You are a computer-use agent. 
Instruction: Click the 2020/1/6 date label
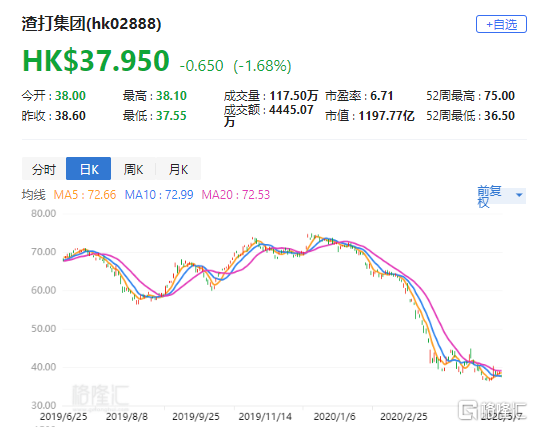point(334,417)
